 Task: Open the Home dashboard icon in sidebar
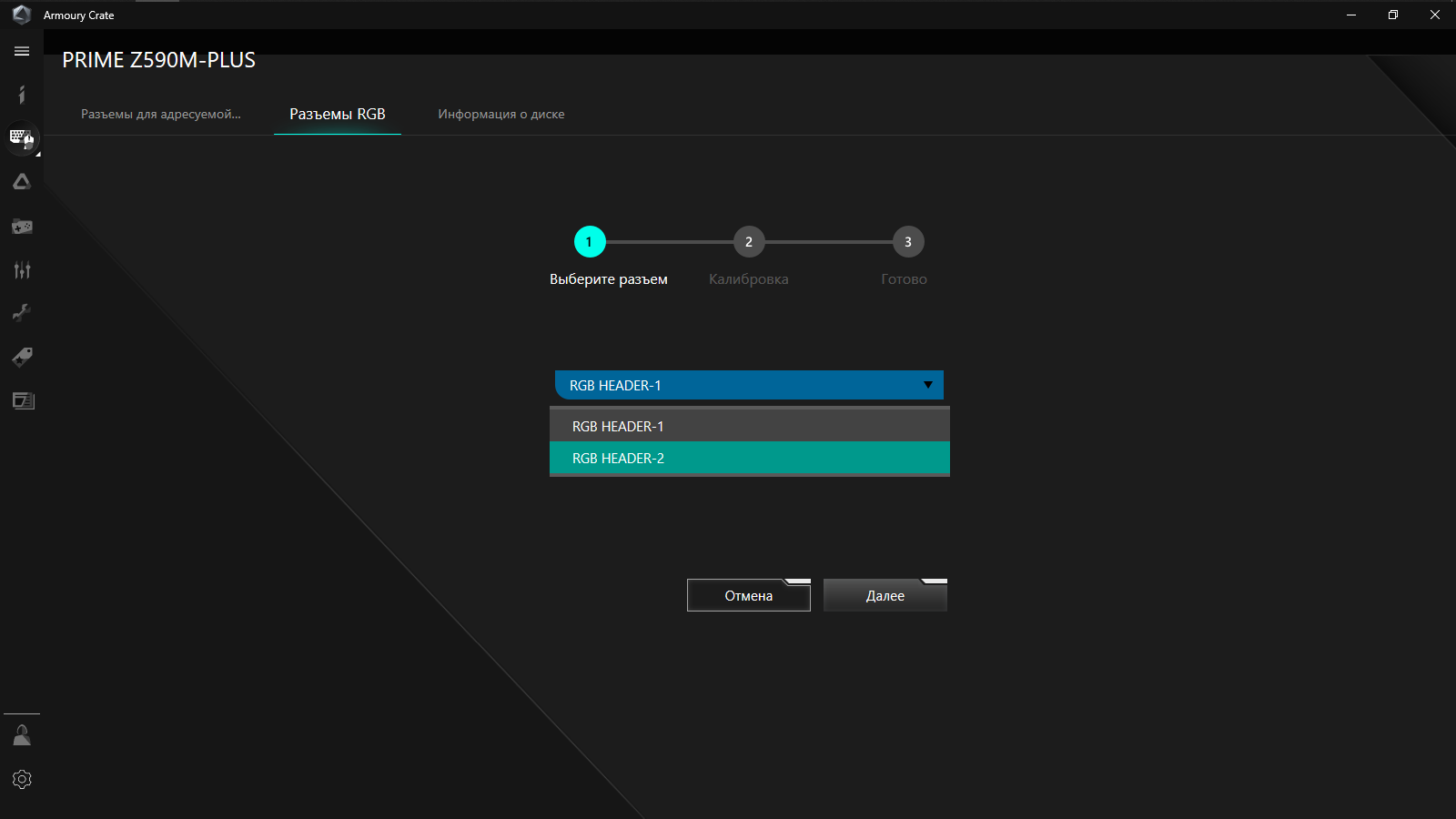click(22, 95)
